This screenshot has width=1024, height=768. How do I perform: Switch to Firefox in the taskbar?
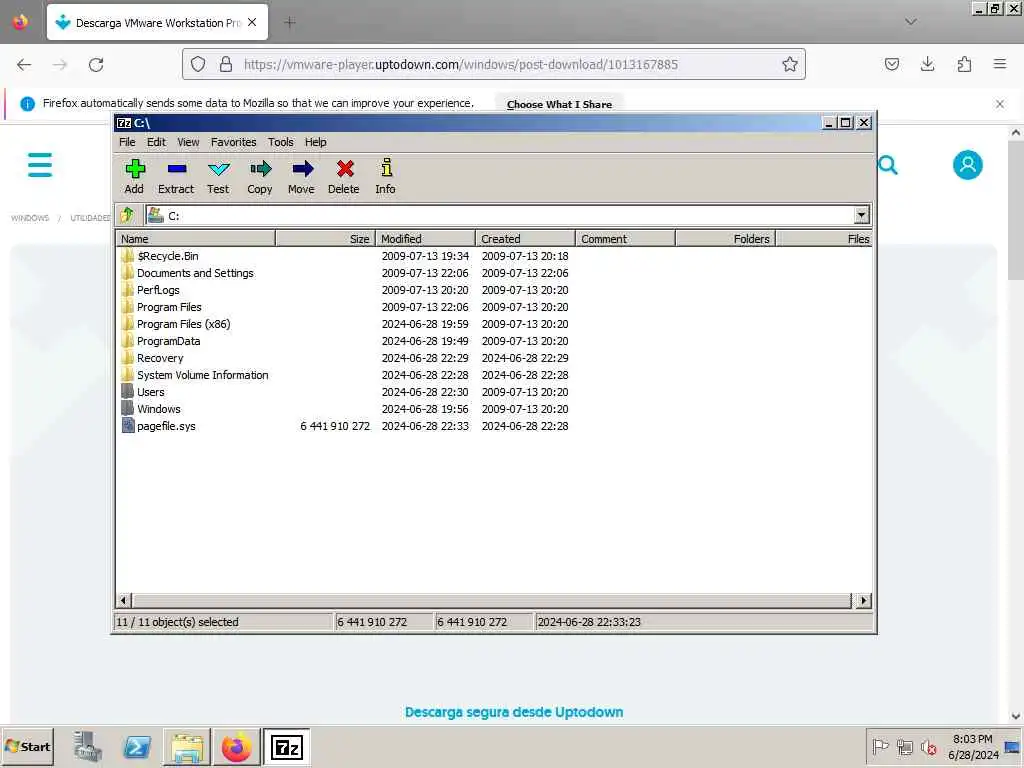click(x=236, y=747)
